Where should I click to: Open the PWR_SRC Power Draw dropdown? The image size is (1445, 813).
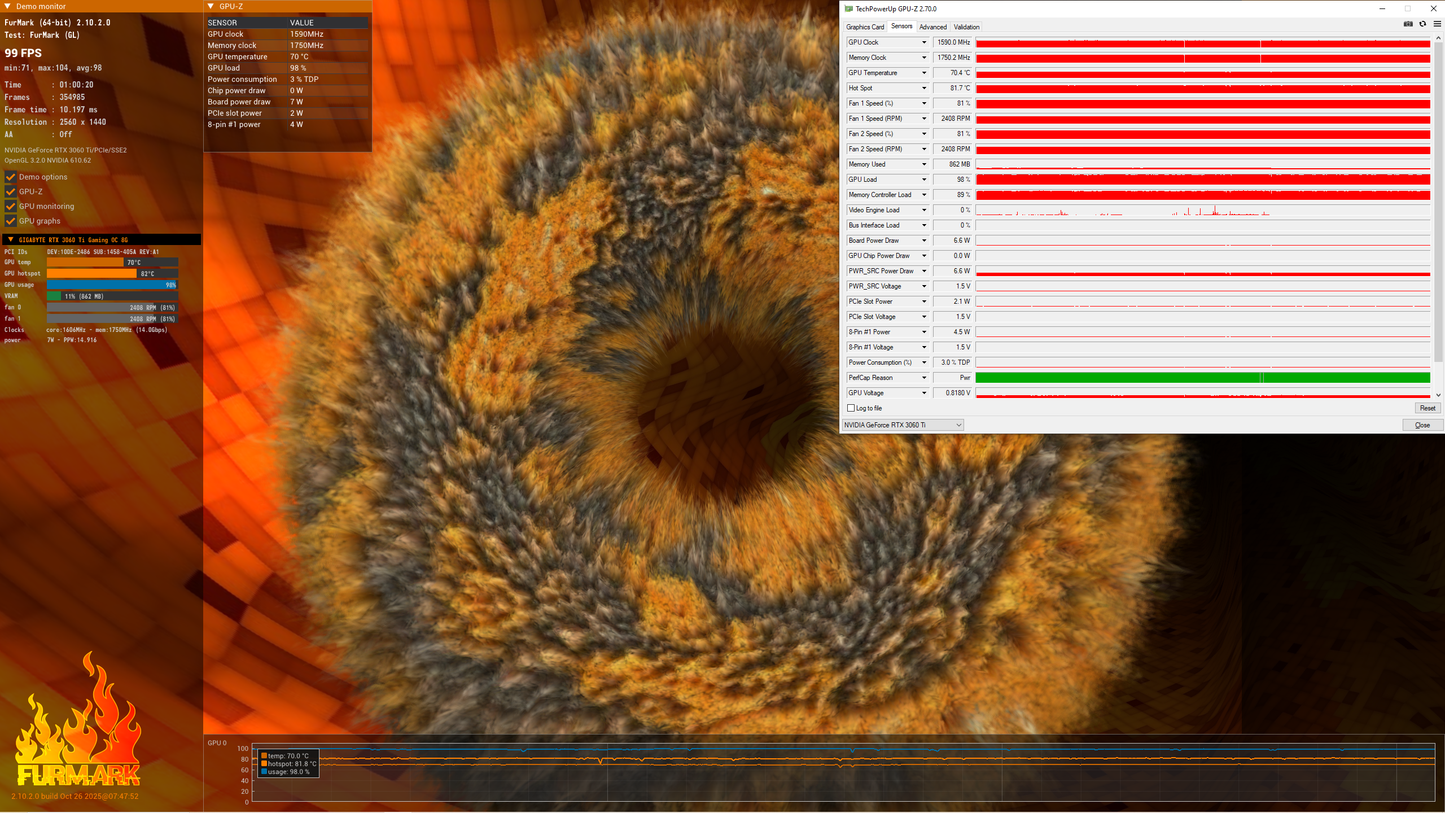(x=924, y=271)
